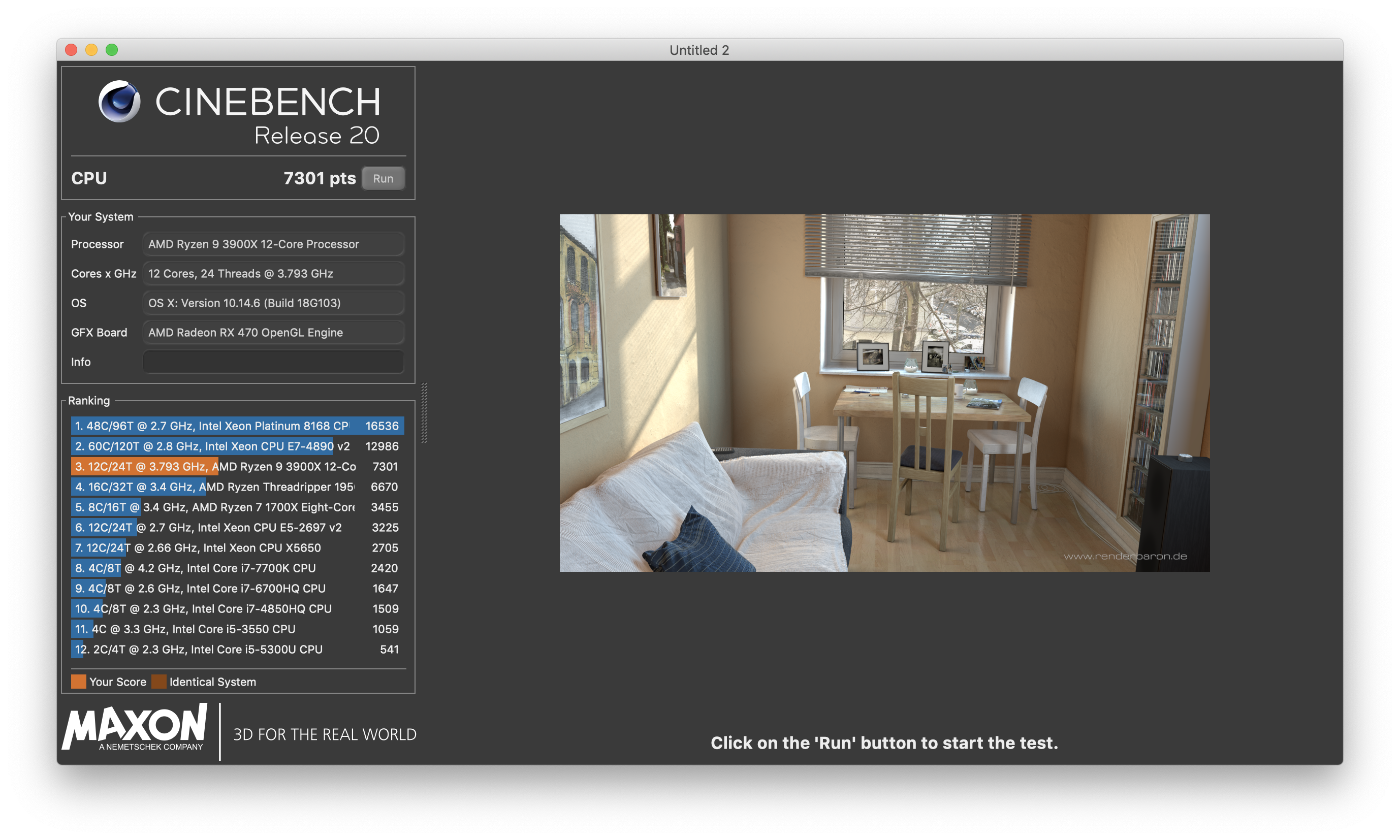Click the Cores x GHz field

tap(273, 273)
